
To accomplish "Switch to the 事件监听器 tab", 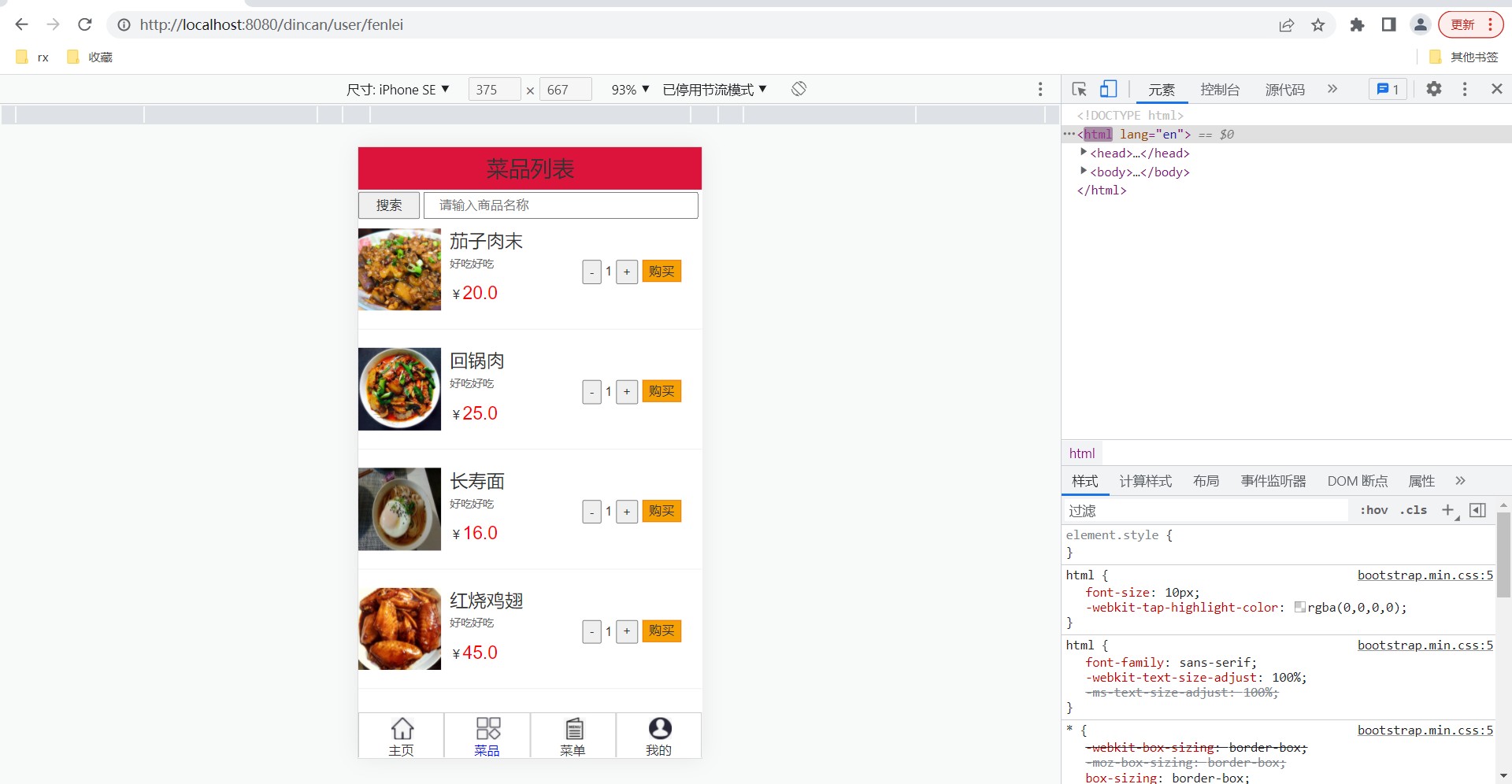I will click(1273, 481).
